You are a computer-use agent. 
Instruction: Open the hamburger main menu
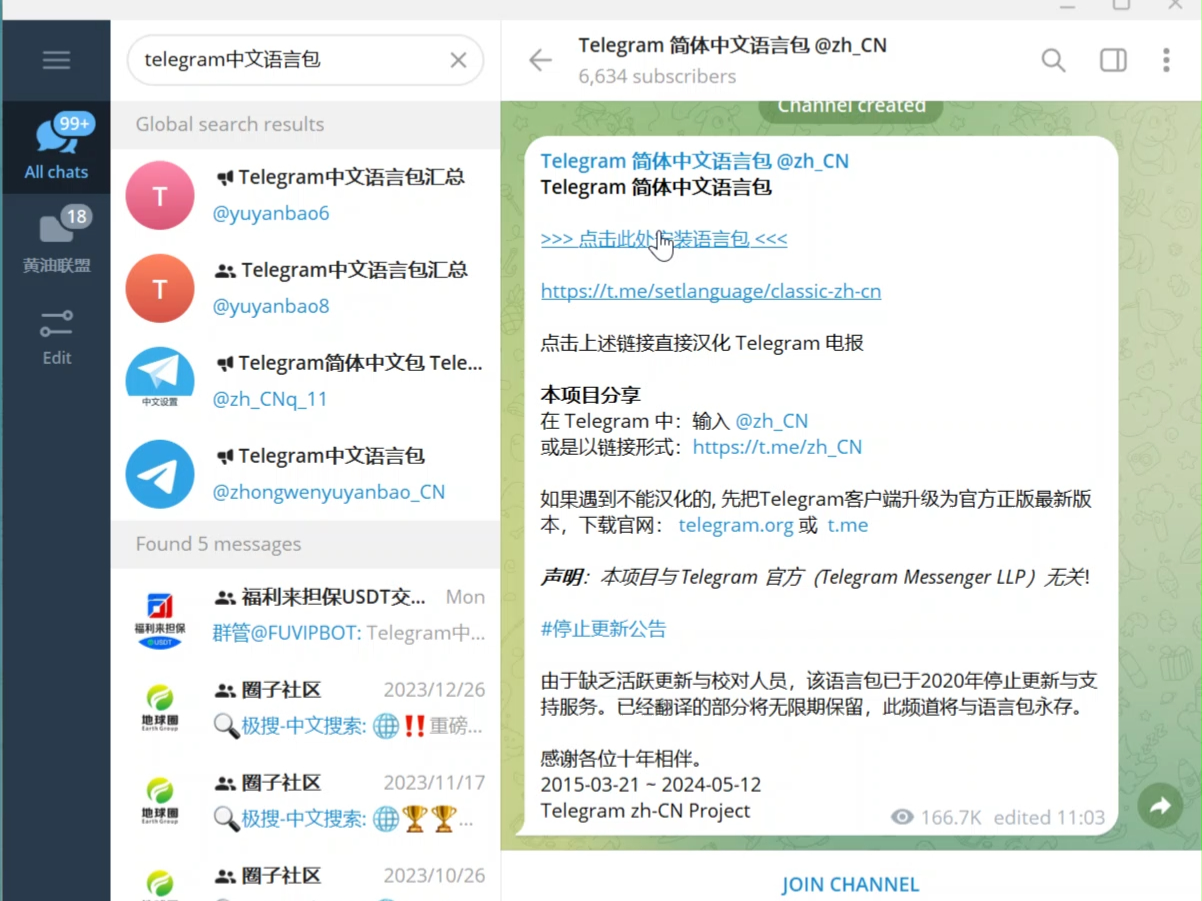click(x=56, y=60)
